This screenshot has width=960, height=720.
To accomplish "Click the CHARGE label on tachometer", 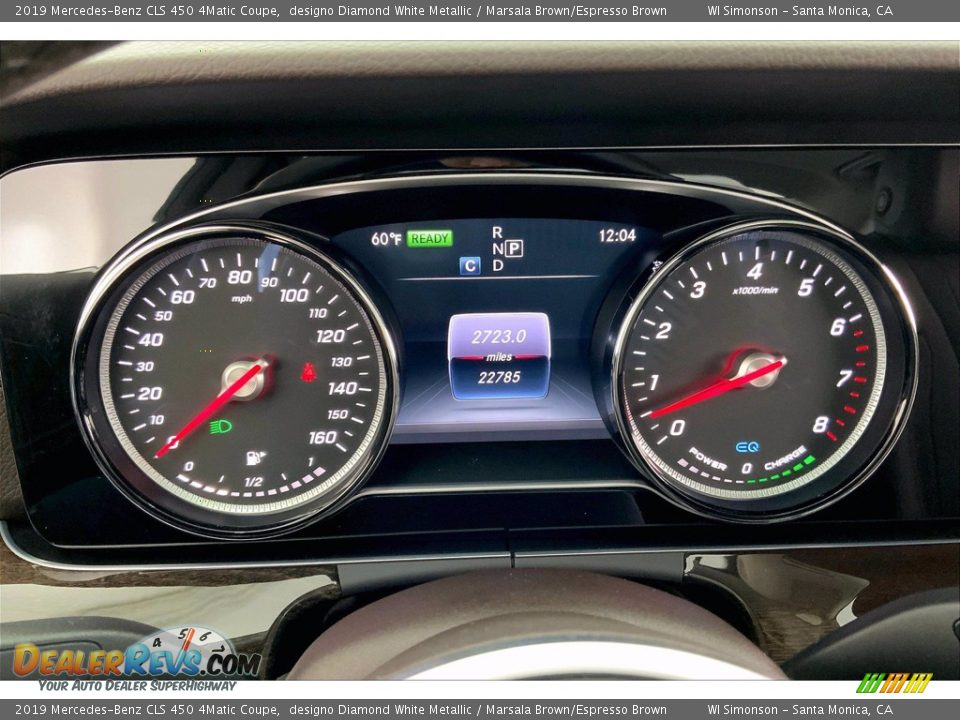I will point(786,457).
